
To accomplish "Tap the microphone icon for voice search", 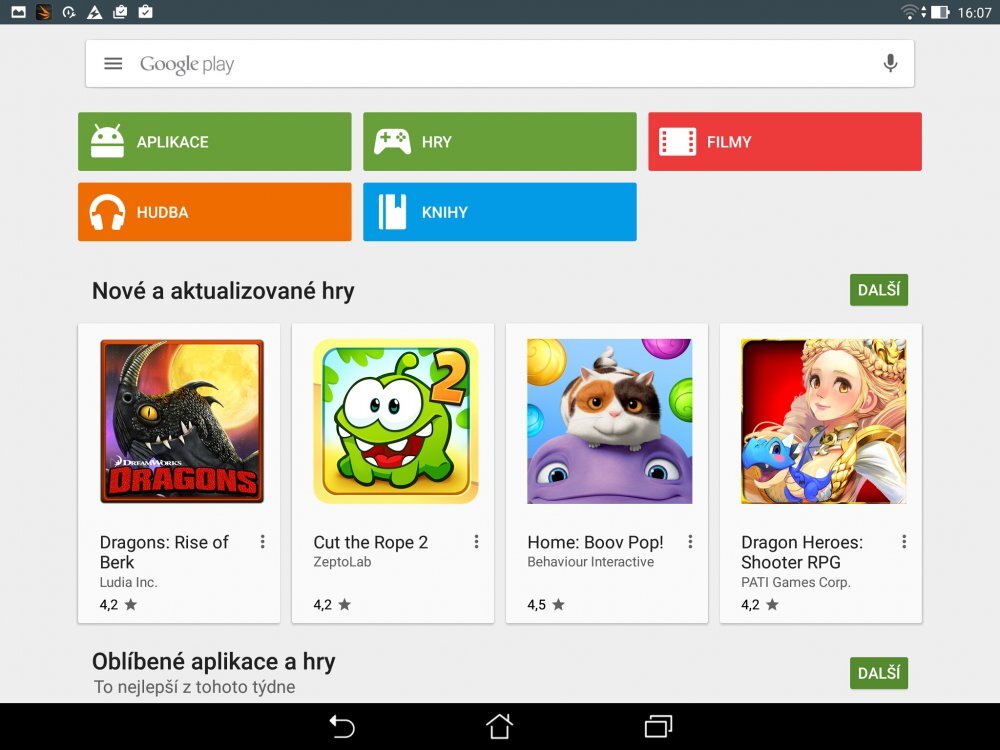I will coord(890,62).
